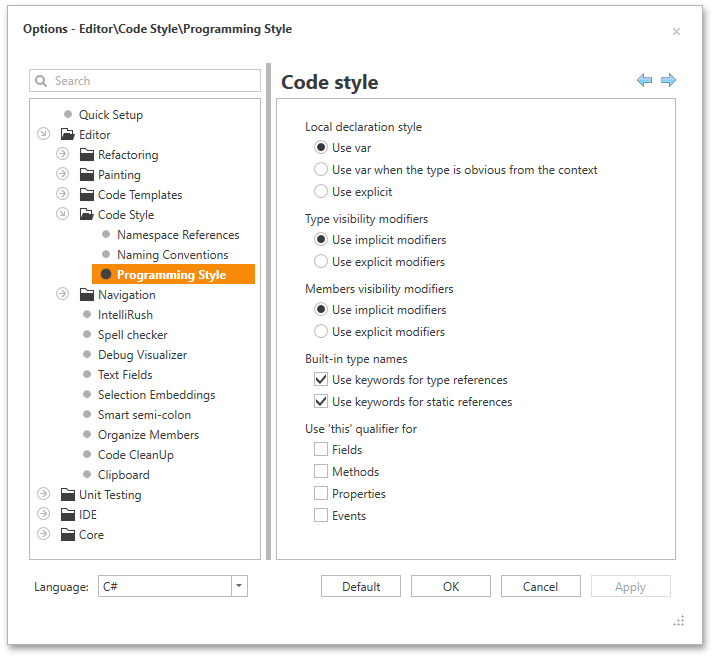716x660 pixels.
Task: Click the Code Templates folder icon
Action: pos(87,195)
